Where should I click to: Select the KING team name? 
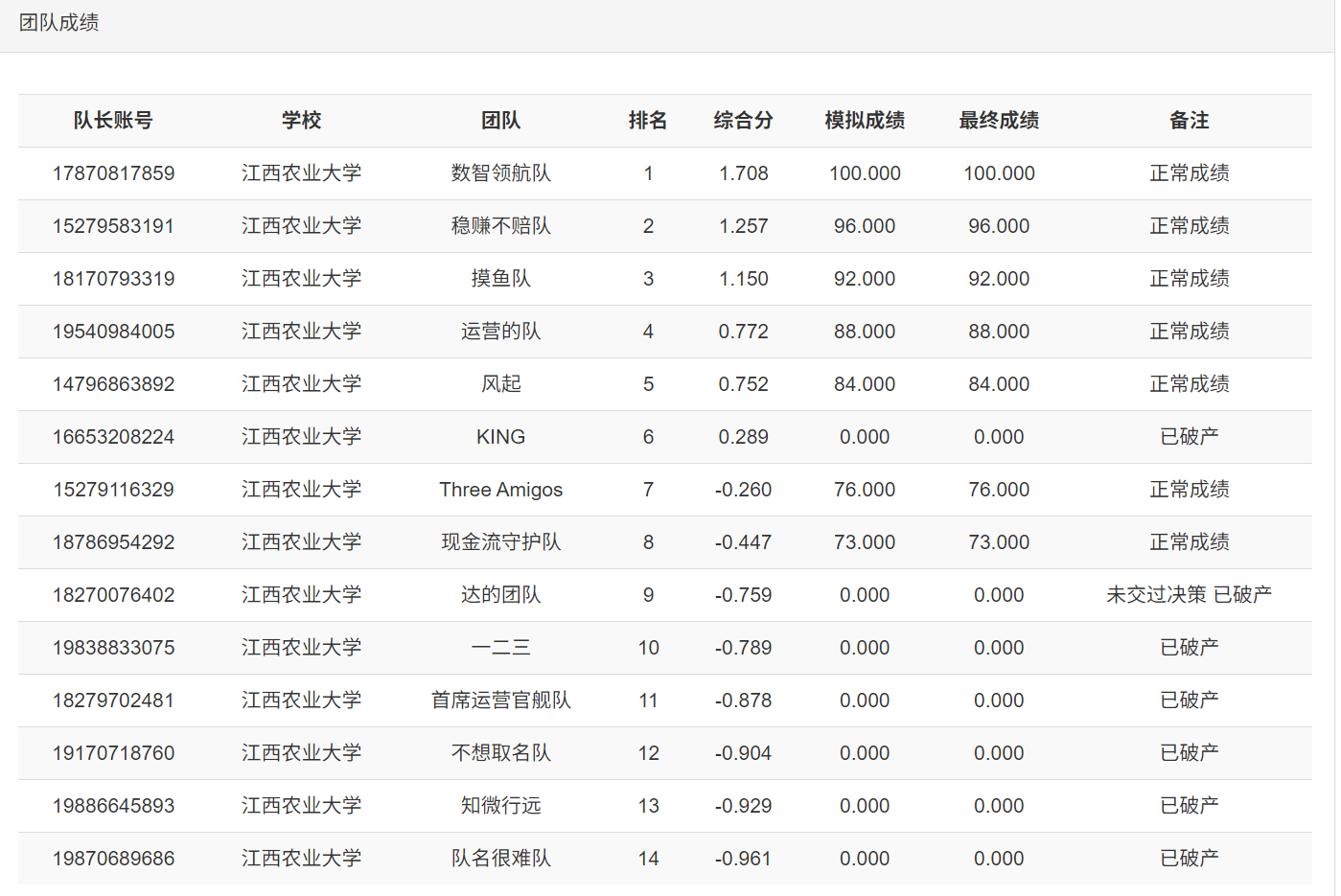point(500,437)
